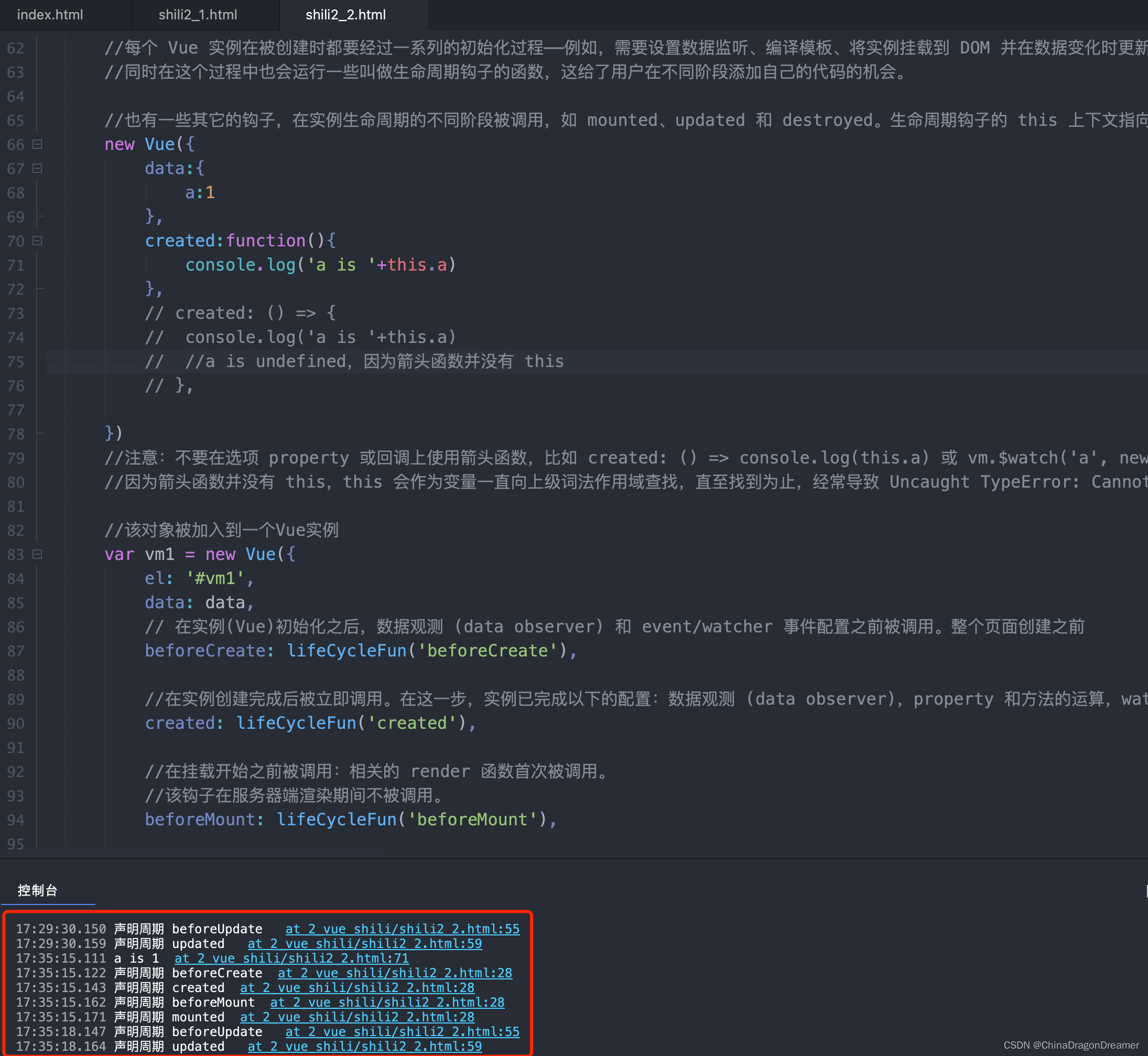
Task: Click line number 75 in the gutter
Action: (16, 362)
